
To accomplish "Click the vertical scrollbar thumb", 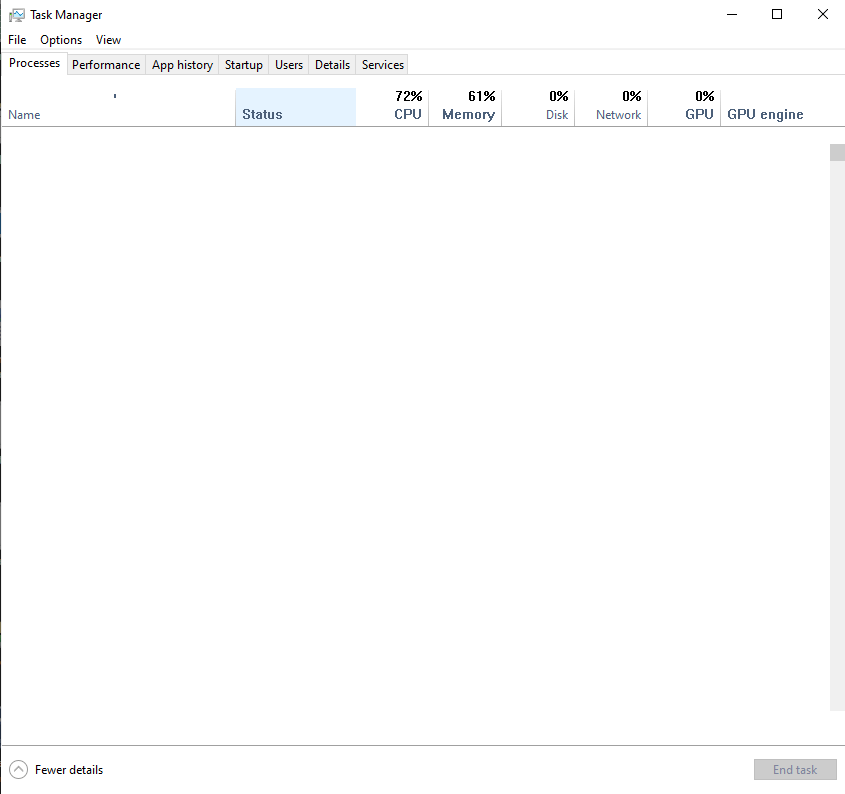I will tap(837, 153).
